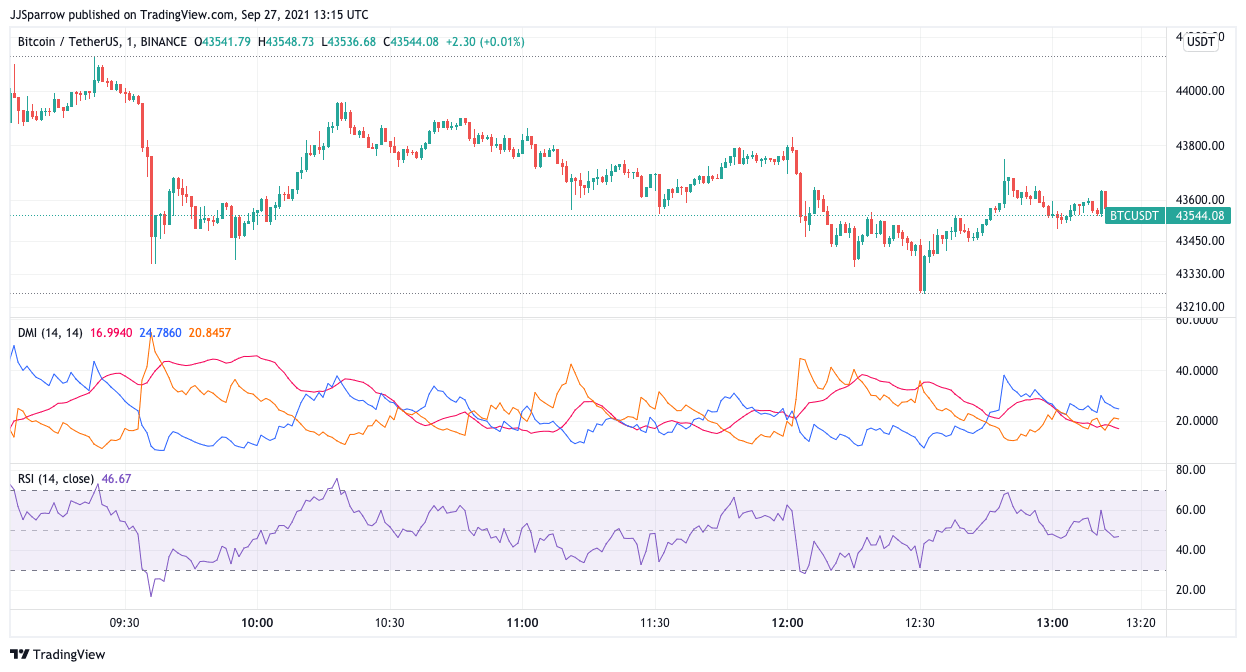The width and height of the screenshot is (1246, 672).
Task: Click the 13:20 time axis label
Action: (x=1141, y=622)
